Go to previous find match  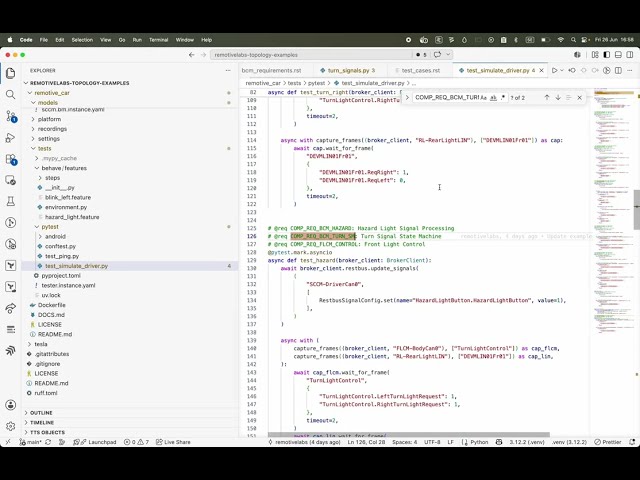547,98
